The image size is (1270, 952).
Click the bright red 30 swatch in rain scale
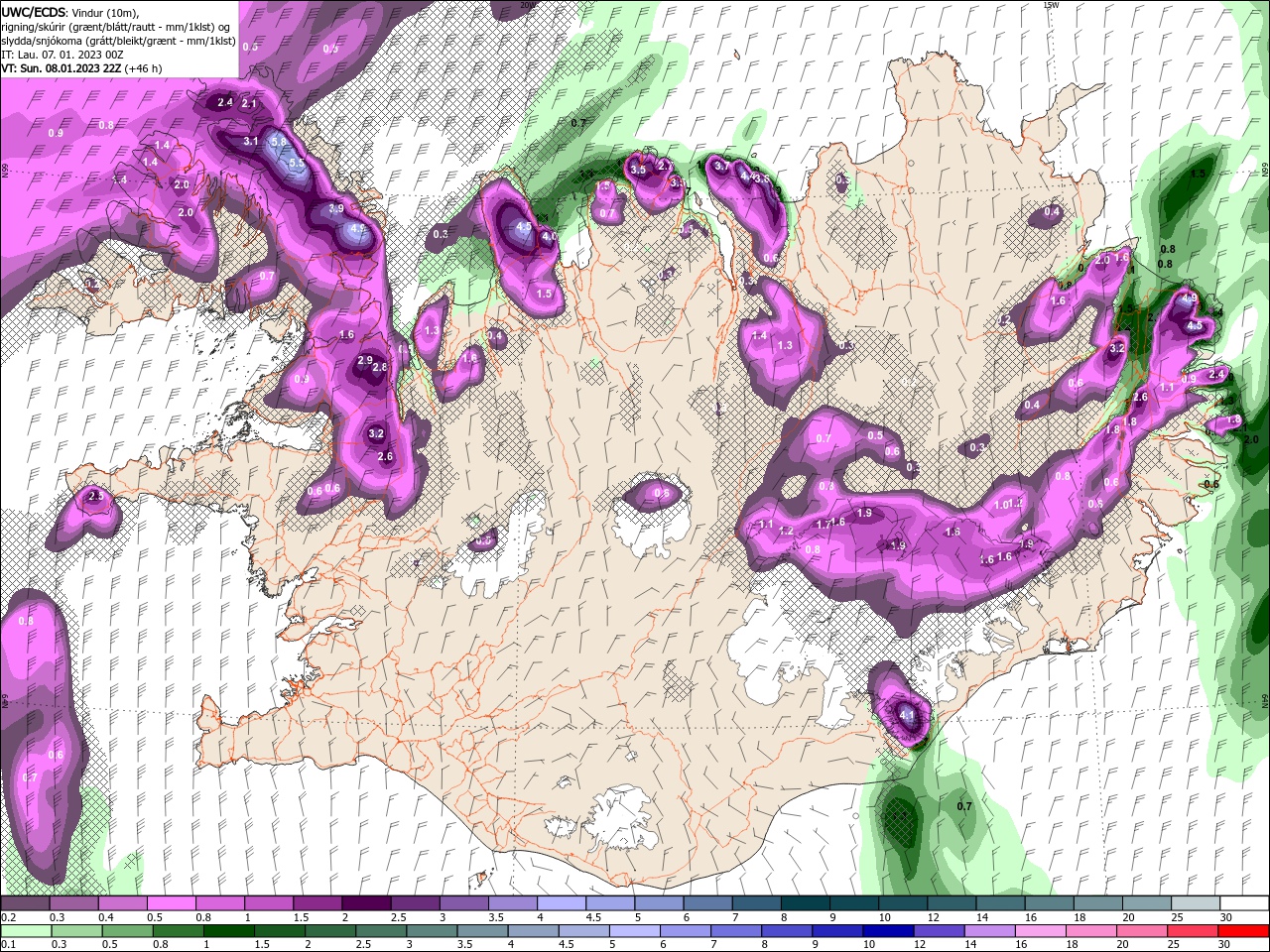coord(1243,931)
